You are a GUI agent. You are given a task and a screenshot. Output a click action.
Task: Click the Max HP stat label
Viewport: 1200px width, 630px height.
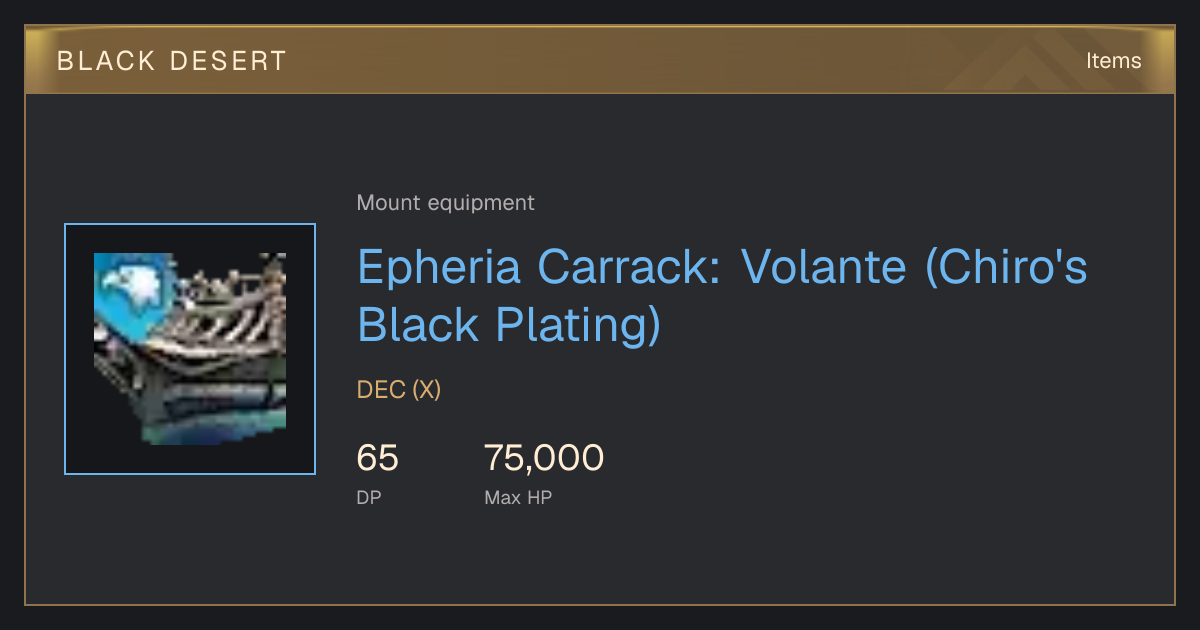(518, 497)
